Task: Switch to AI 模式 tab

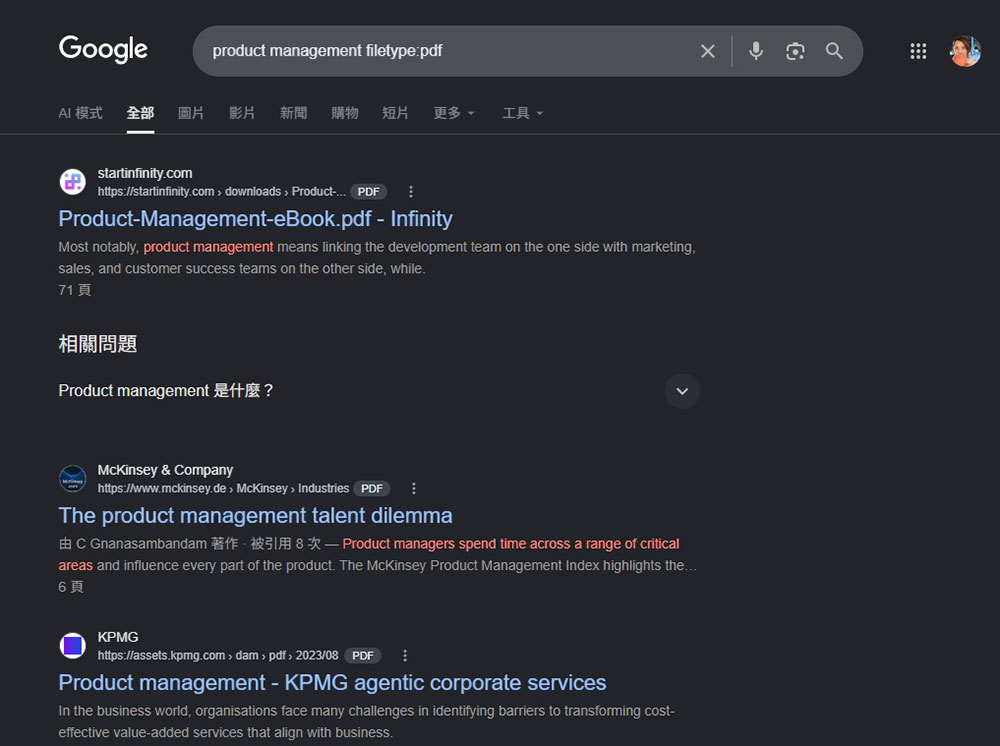Action: coord(80,113)
